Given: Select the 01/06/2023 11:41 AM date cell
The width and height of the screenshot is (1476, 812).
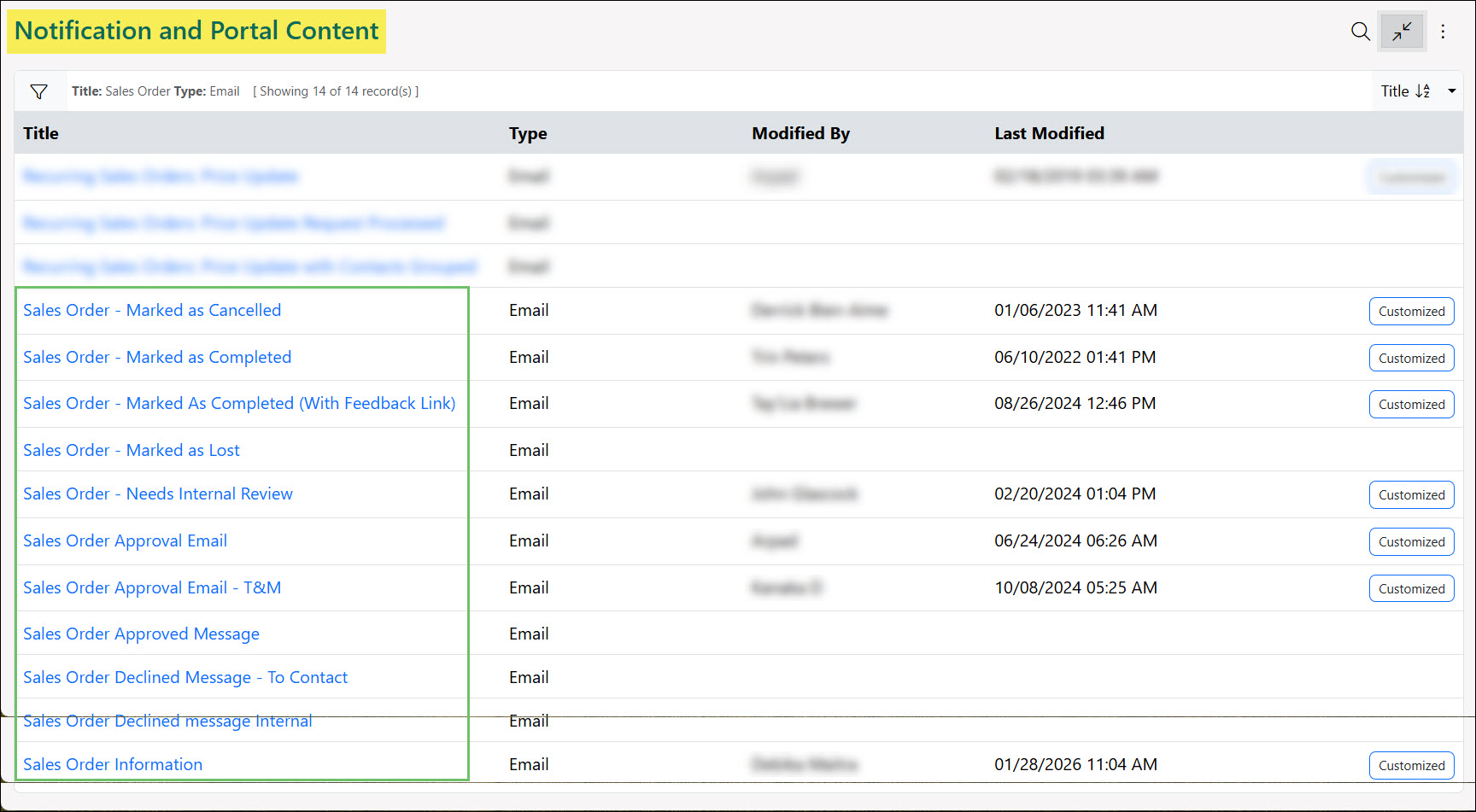Looking at the screenshot, I should (x=1075, y=310).
